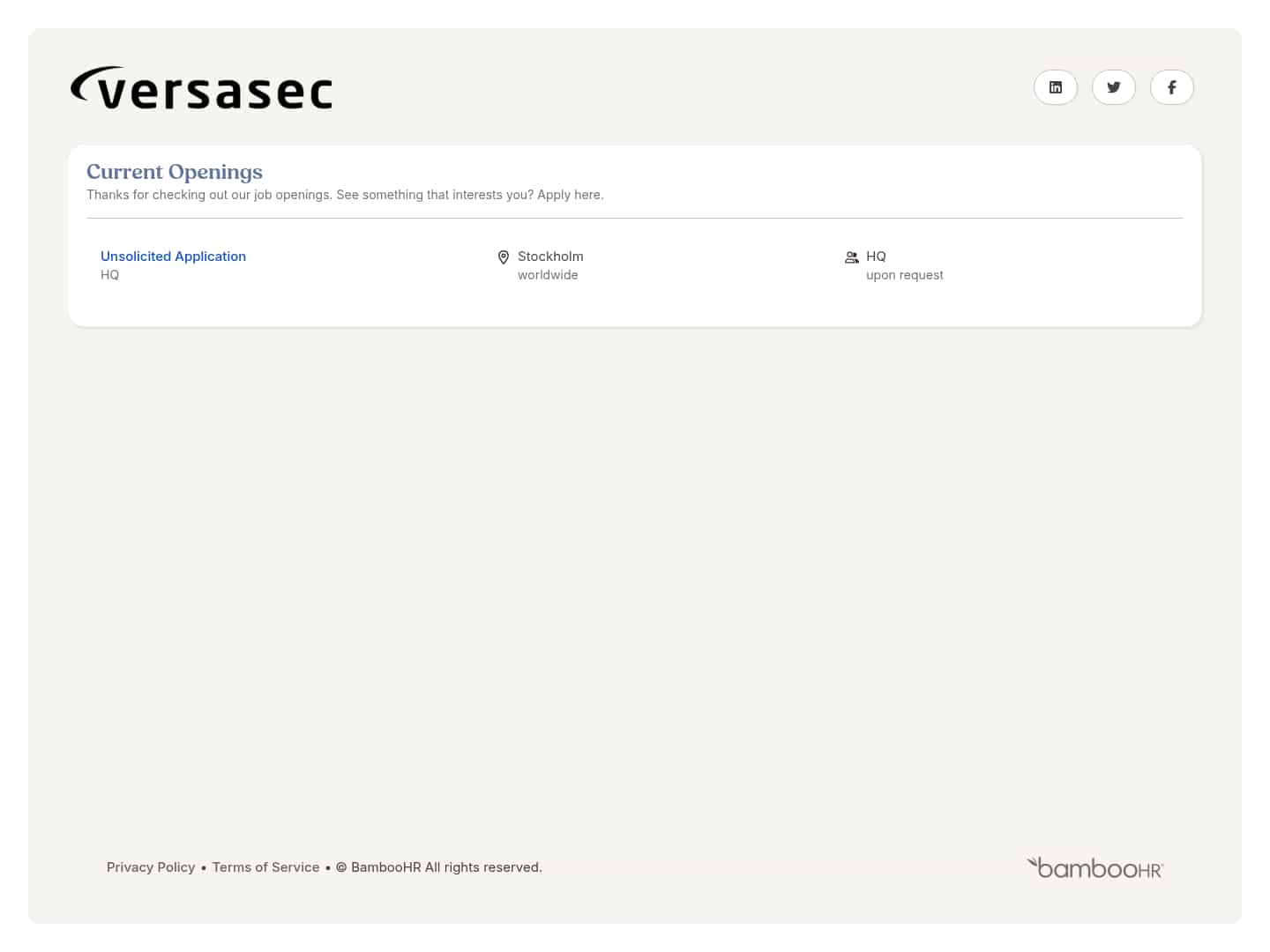The image size is (1270, 952).
Task: Click the '© BambooHR All rights reserved.' text
Action: point(439,867)
